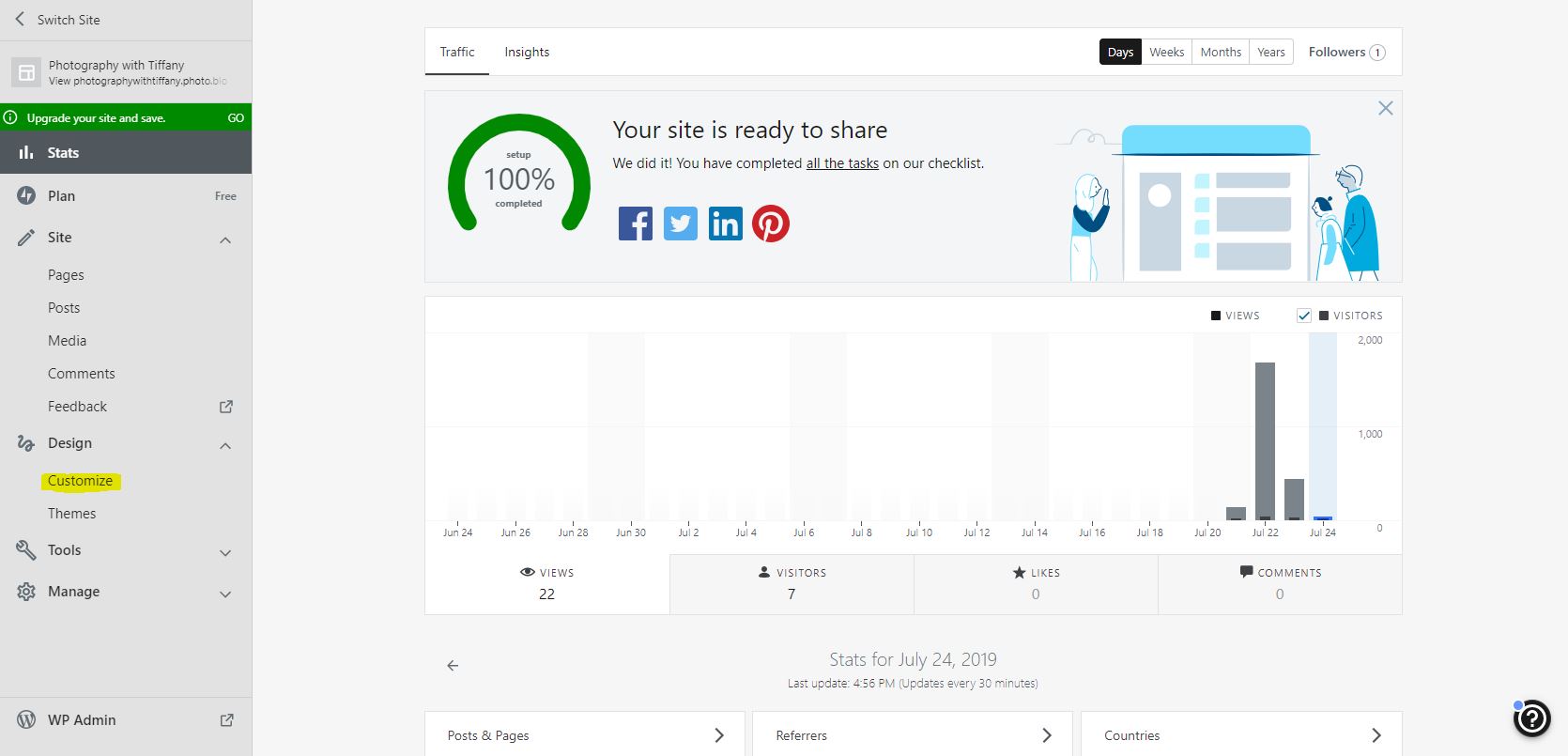Open Customize under Design
Image resolution: width=1568 pixels, height=756 pixels.
[80, 481]
